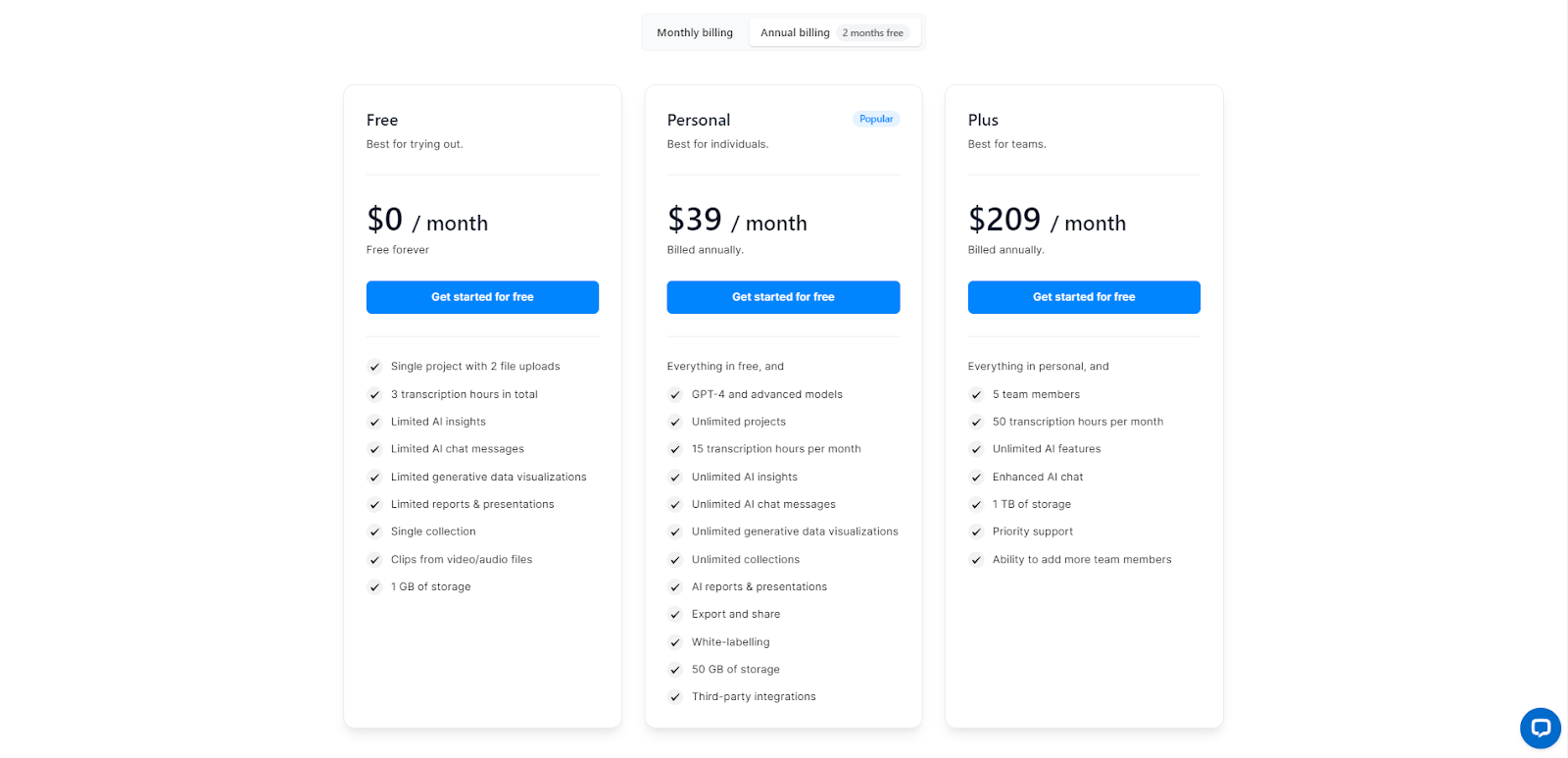Click checkmark next to 1 GB of storage
The height and width of the screenshot is (758, 1568).
[374, 587]
